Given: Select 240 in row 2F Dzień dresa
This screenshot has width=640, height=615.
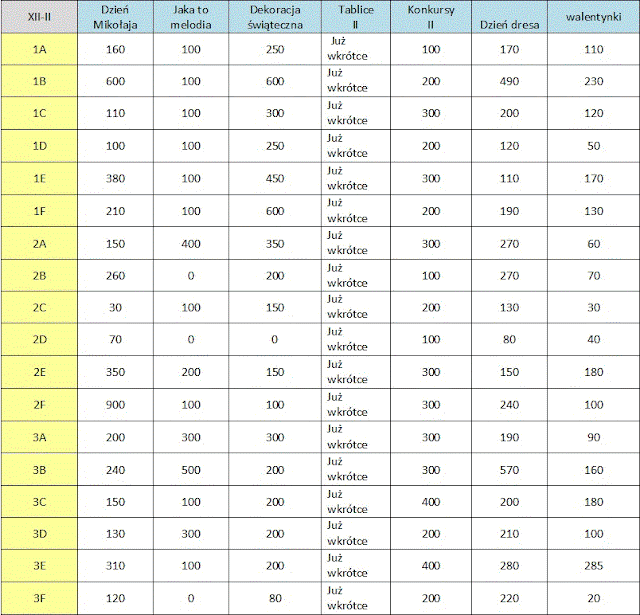Looking at the screenshot, I should point(509,405).
